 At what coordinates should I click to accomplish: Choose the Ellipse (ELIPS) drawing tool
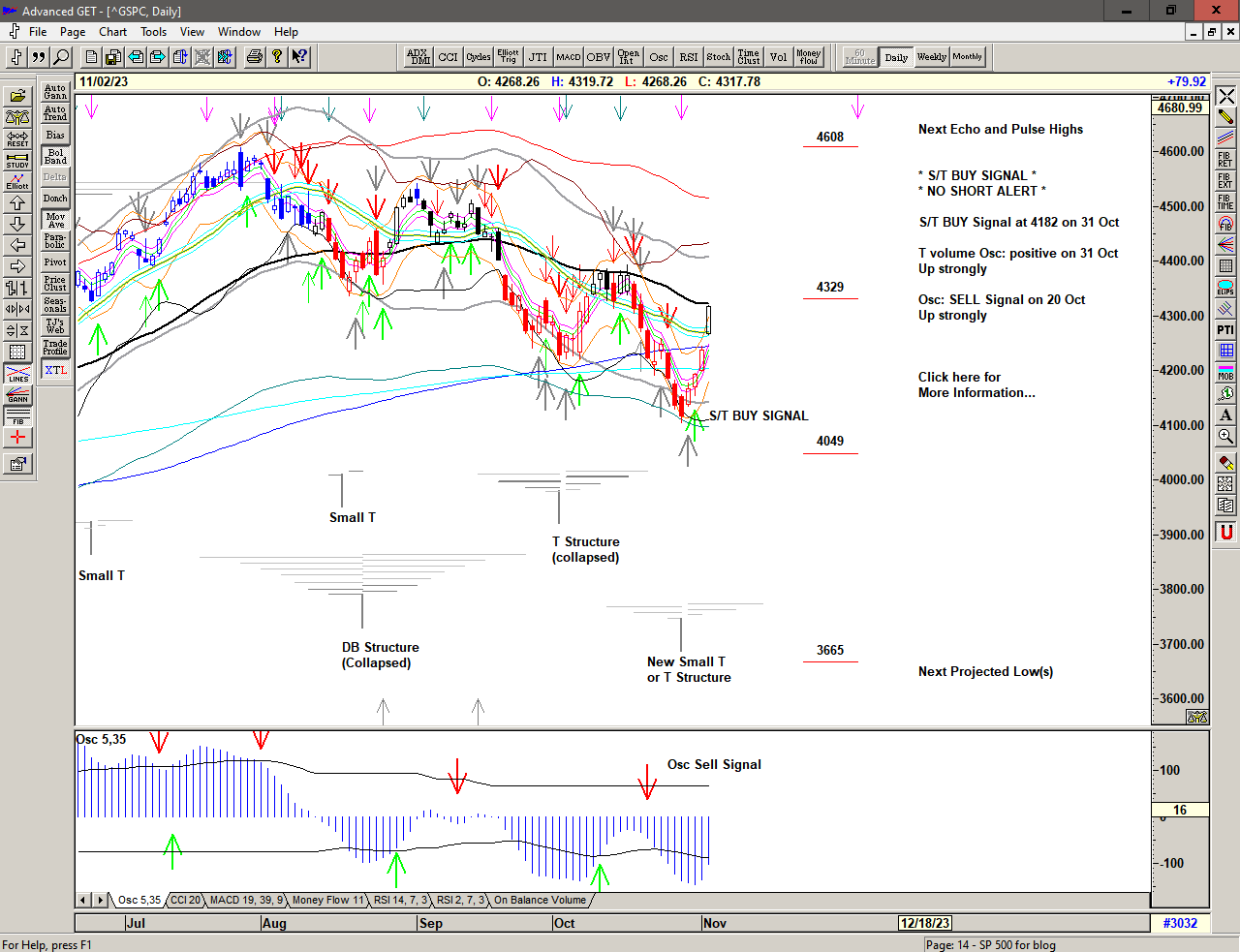click(1225, 288)
